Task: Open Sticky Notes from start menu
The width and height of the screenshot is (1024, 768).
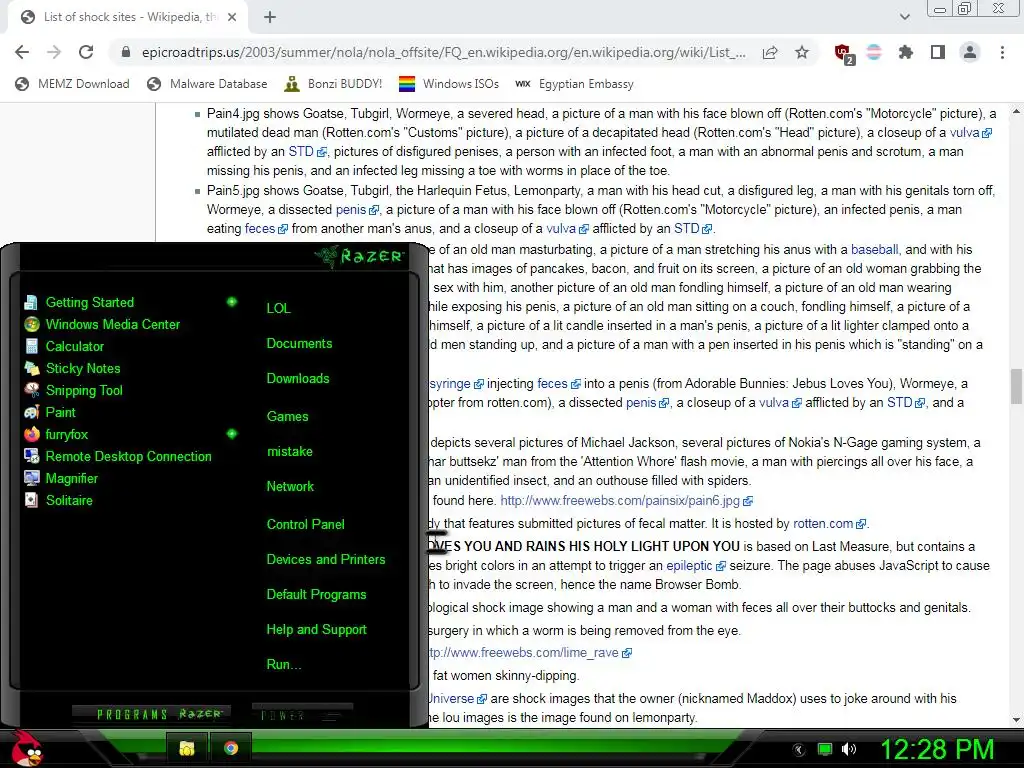Action: [83, 368]
